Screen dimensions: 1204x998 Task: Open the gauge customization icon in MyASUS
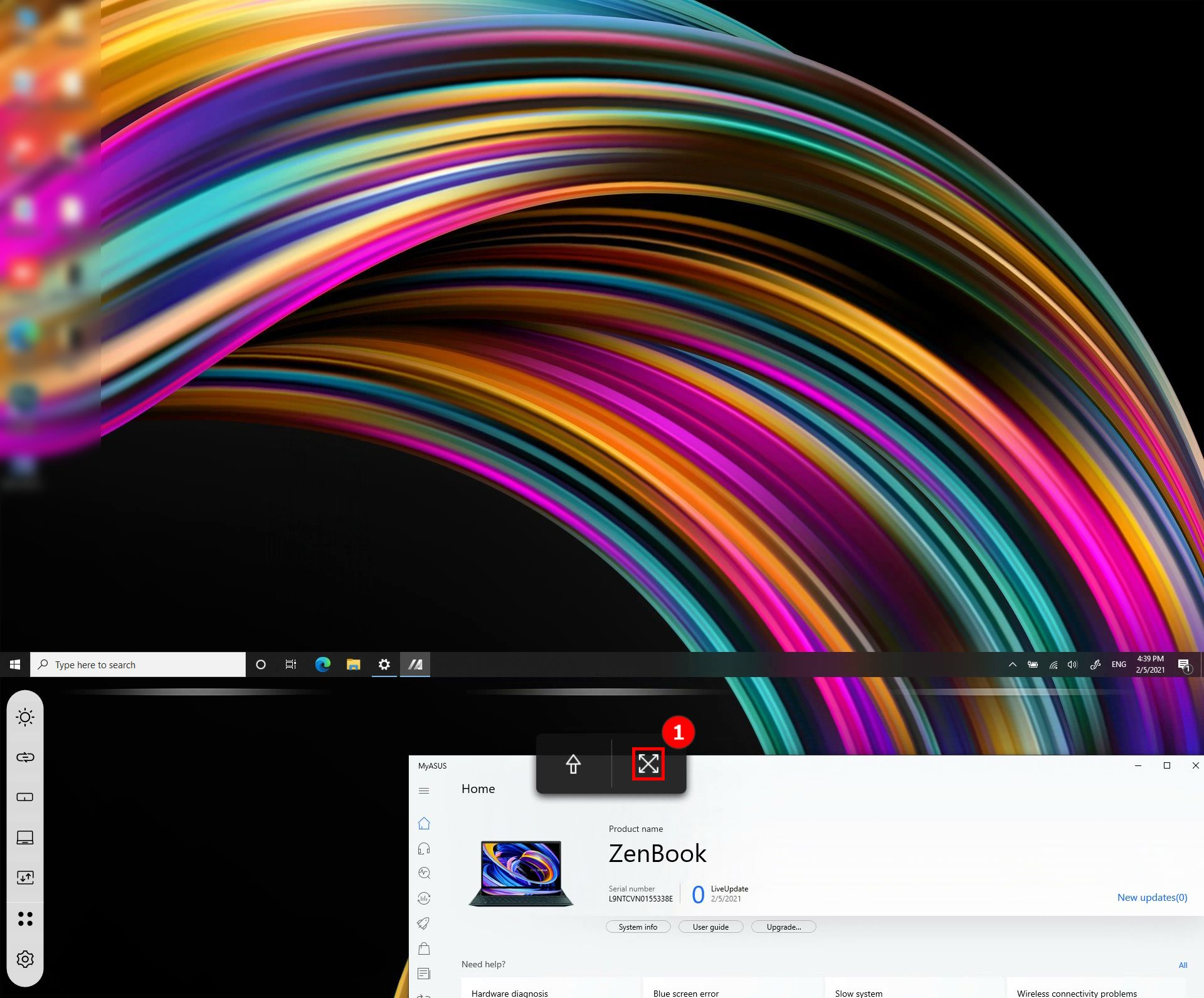pyautogui.click(x=424, y=898)
